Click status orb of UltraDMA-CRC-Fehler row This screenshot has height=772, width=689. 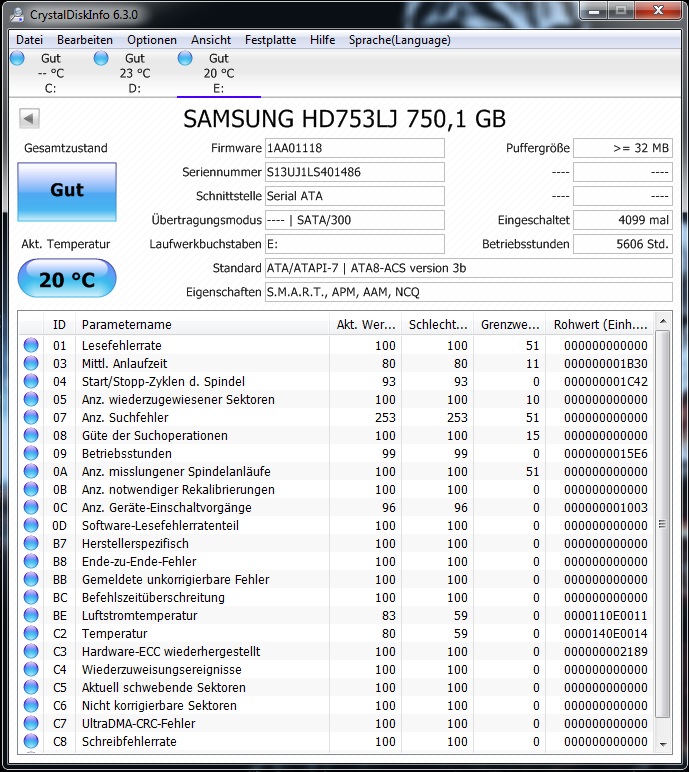point(31,723)
